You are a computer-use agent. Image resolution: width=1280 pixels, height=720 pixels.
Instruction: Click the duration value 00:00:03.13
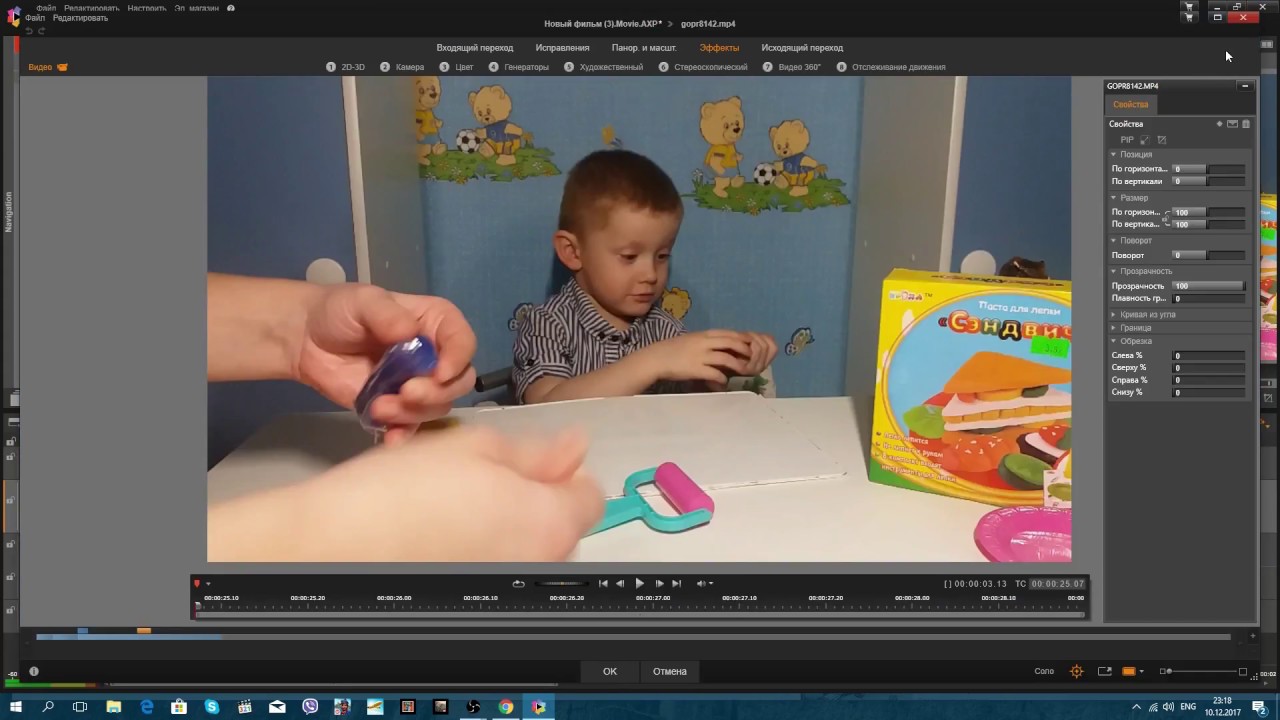coord(980,584)
